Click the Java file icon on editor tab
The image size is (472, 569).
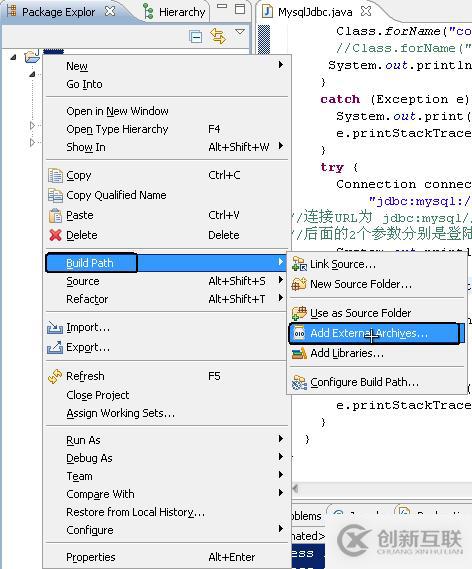coord(267,12)
